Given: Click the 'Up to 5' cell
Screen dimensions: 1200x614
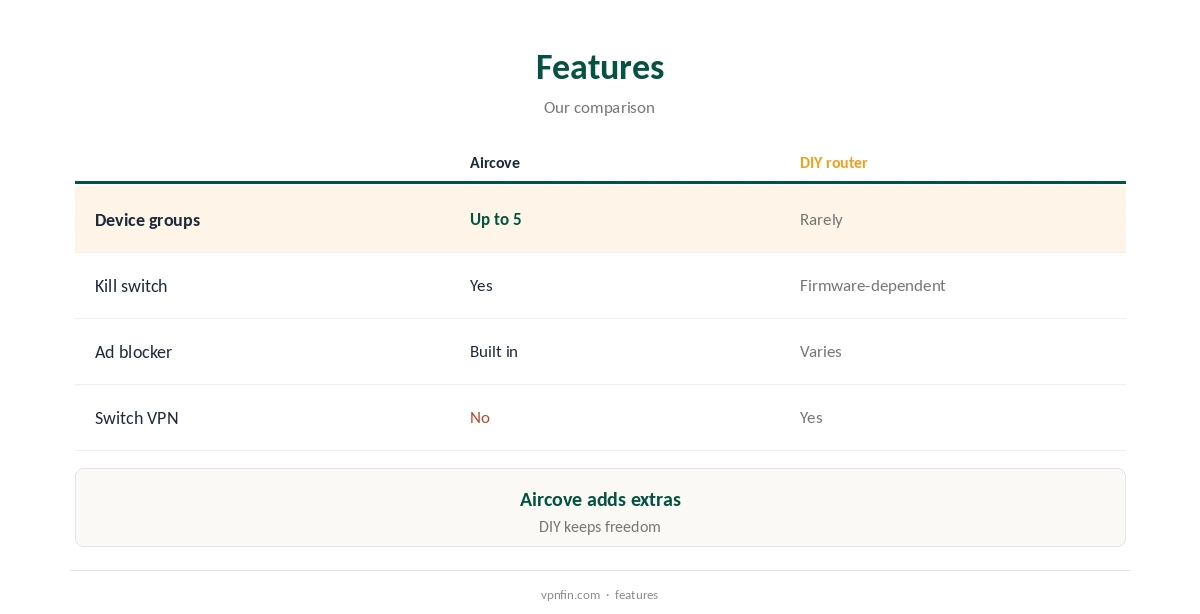Looking at the screenshot, I should point(495,220).
